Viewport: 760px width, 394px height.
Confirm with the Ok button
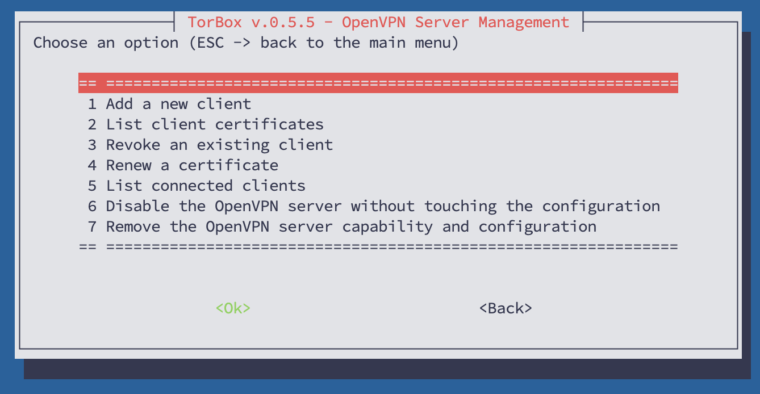pos(233,308)
